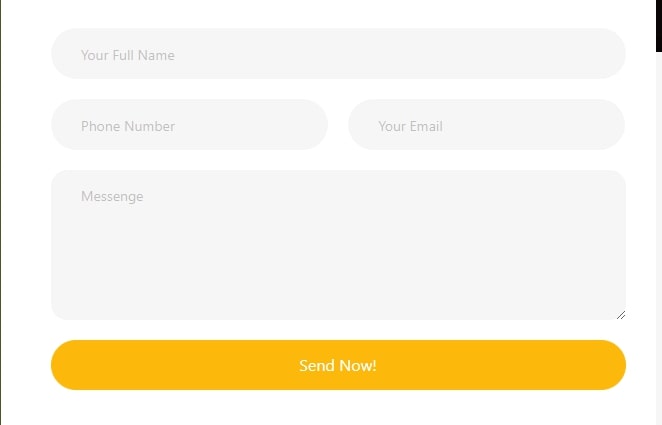Screen dimensions: 662x425
Task: Click the message box resize handle
Action: point(620,314)
